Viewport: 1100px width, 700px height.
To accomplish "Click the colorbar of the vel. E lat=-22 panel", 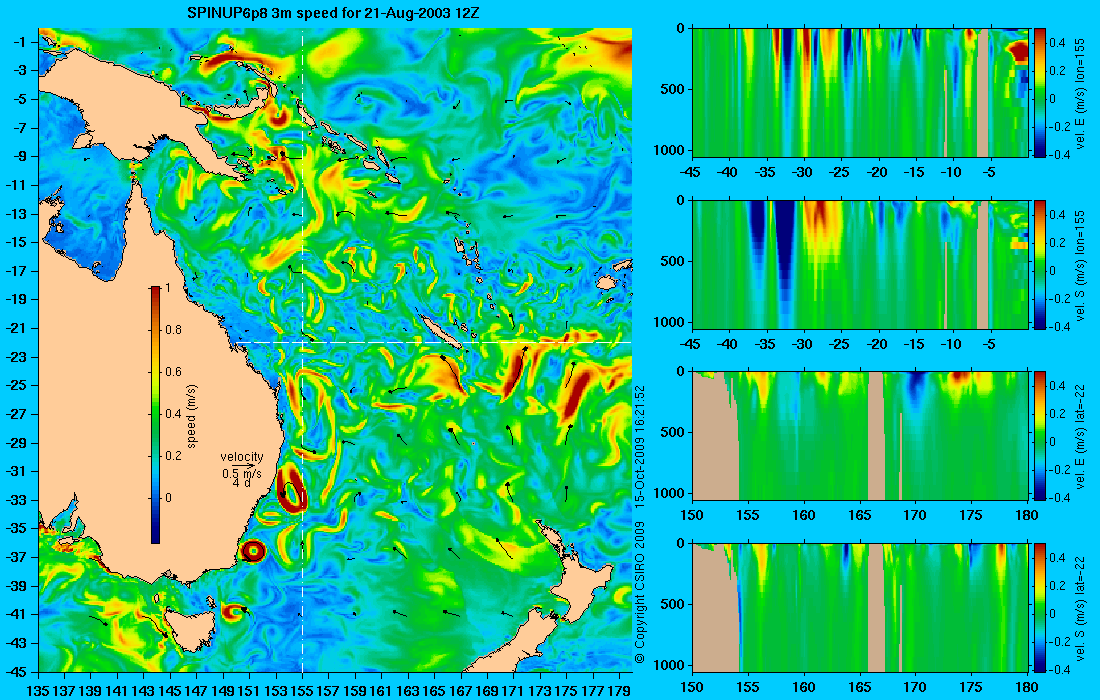I will (x=1039, y=436).
